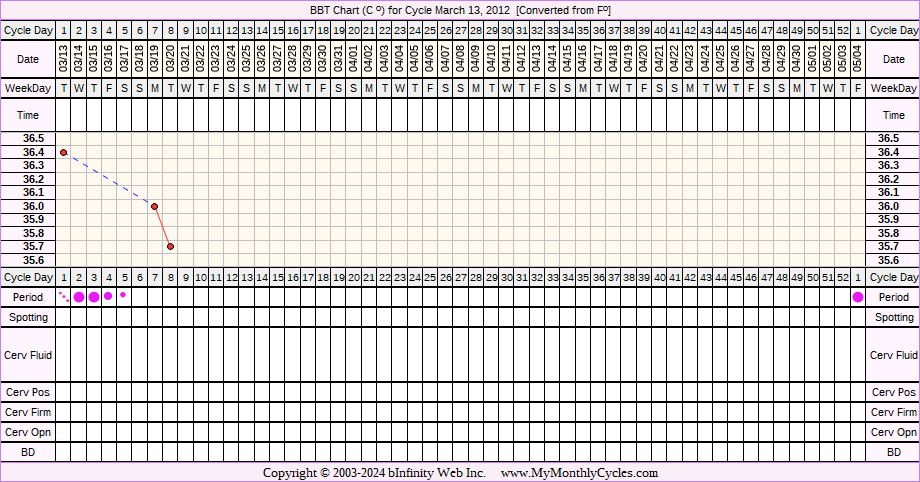Select the 05/04 date header cell
920x482 pixels.
pyautogui.click(x=858, y=60)
